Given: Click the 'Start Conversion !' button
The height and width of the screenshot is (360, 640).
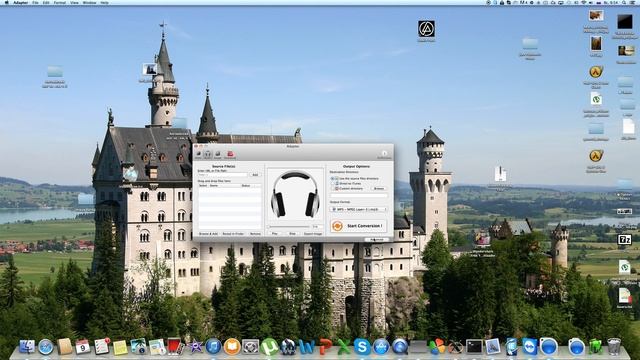Looking at the screenshot, I should pos(358,226).
